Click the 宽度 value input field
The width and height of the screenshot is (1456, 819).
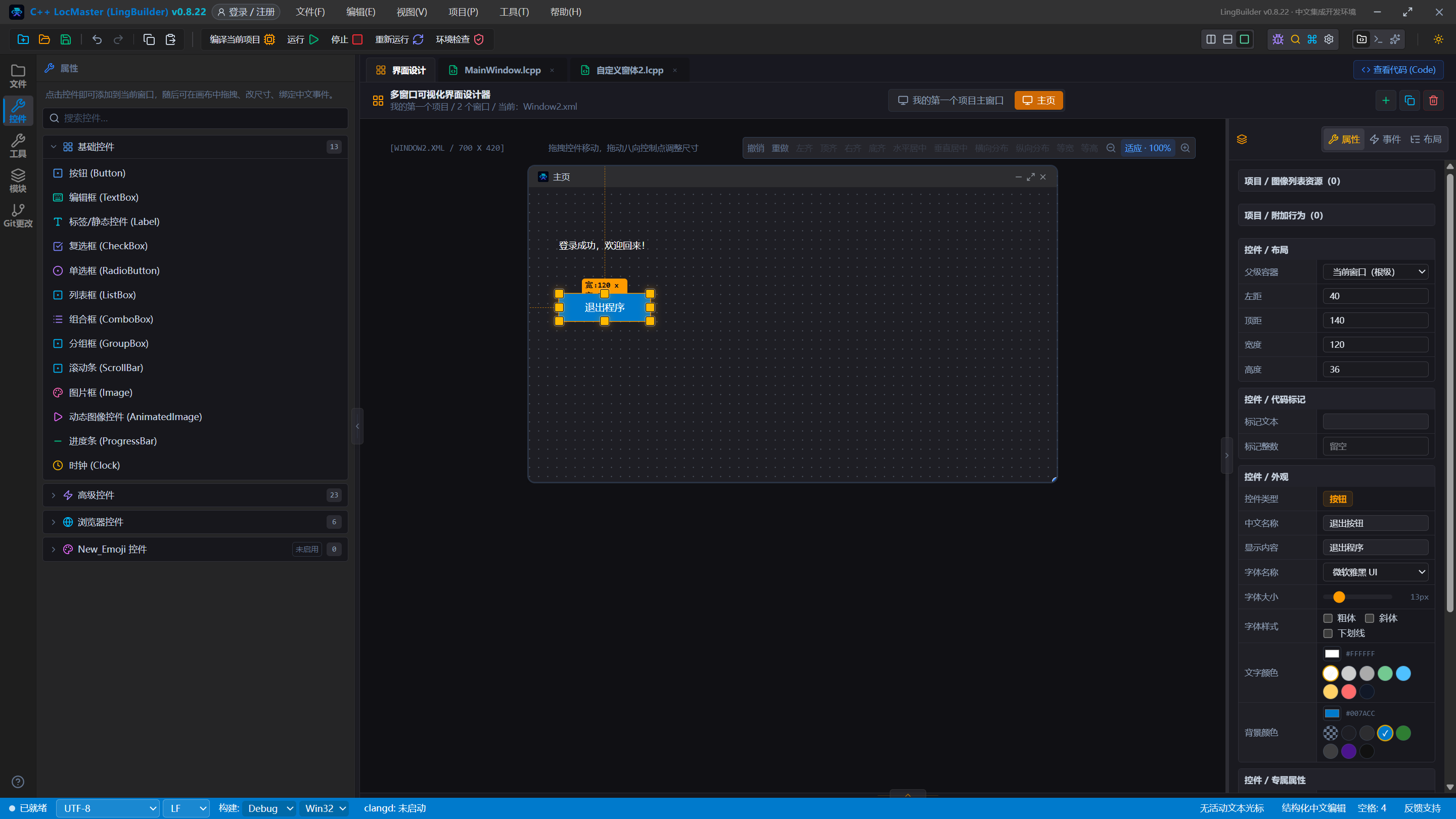1375,345
